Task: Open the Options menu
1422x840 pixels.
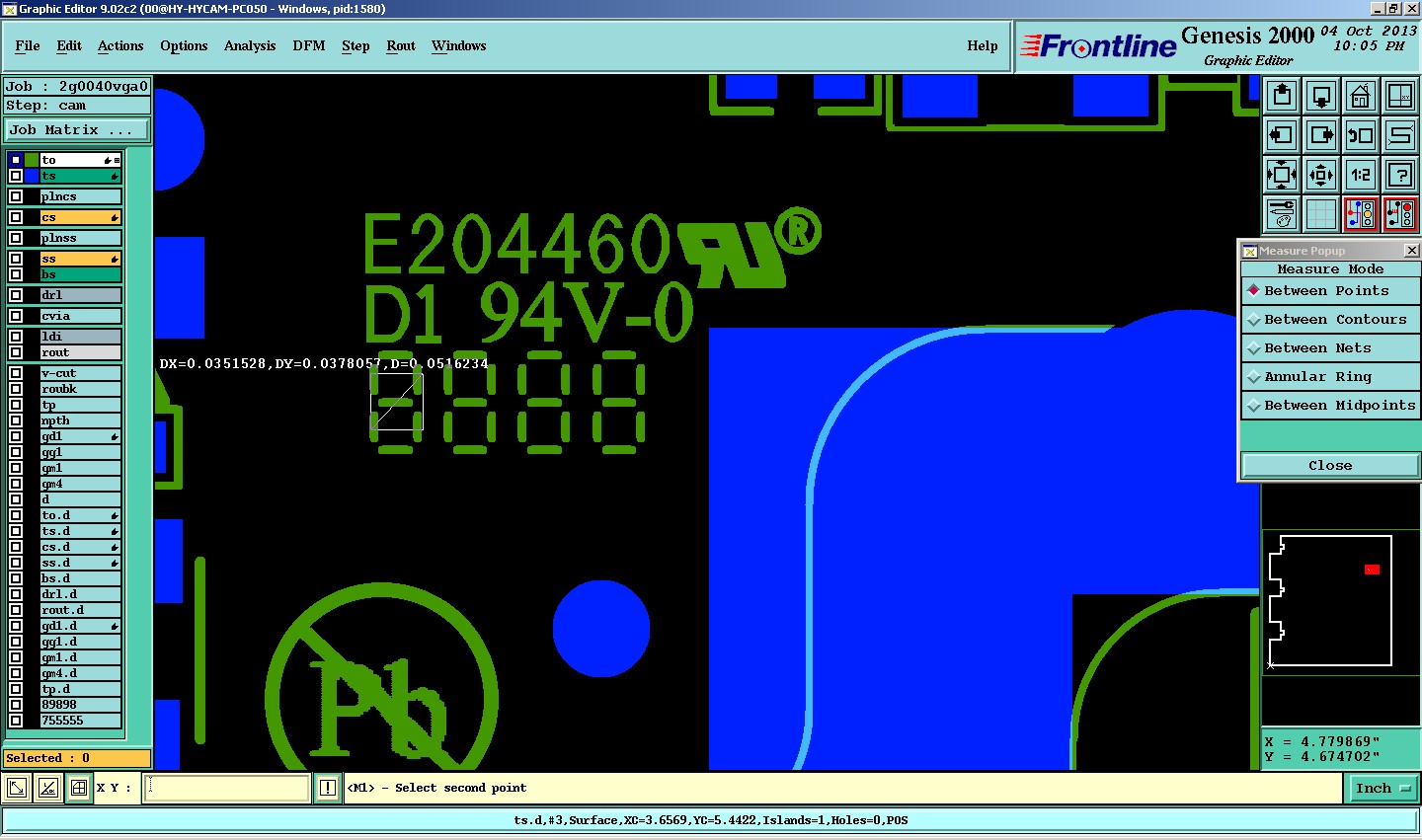Action: pyautogui.click(x=184, y=45)
